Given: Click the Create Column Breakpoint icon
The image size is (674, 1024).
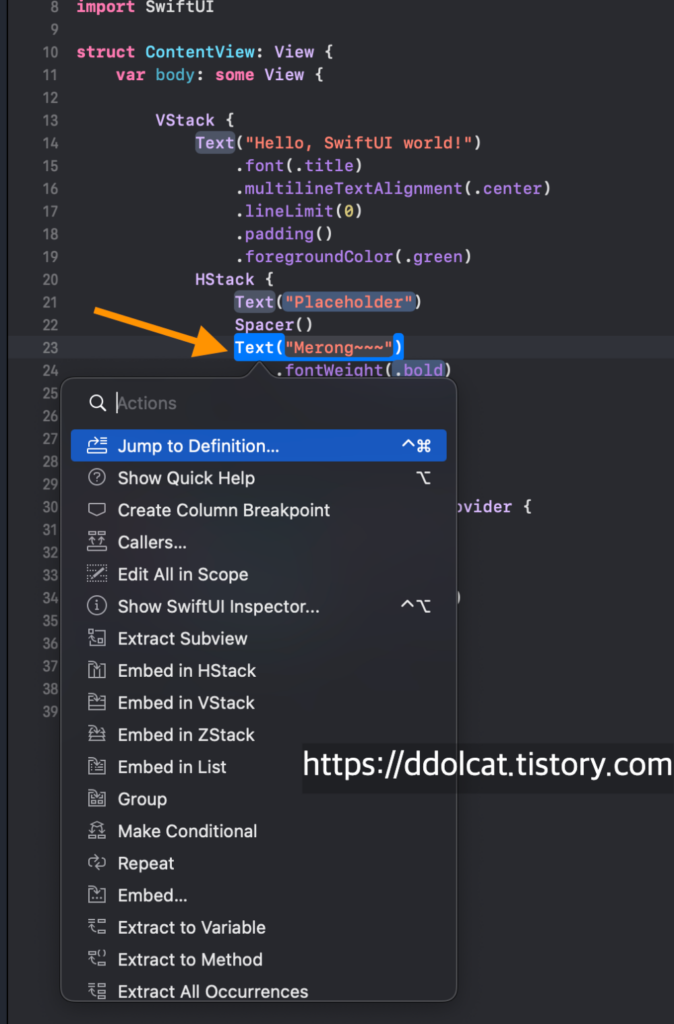Looking at the screenshot, I should [x=97, y=510].
